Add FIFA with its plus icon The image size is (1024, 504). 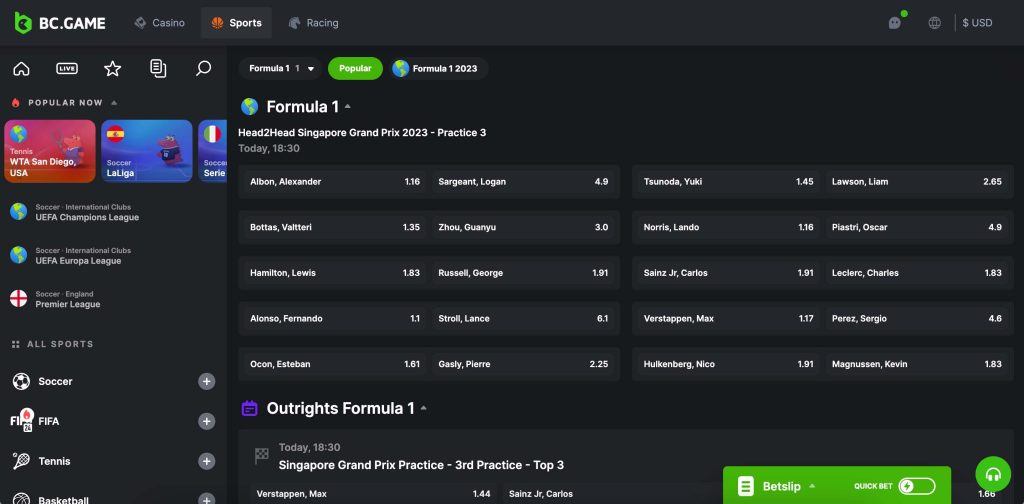coord(206,422)
